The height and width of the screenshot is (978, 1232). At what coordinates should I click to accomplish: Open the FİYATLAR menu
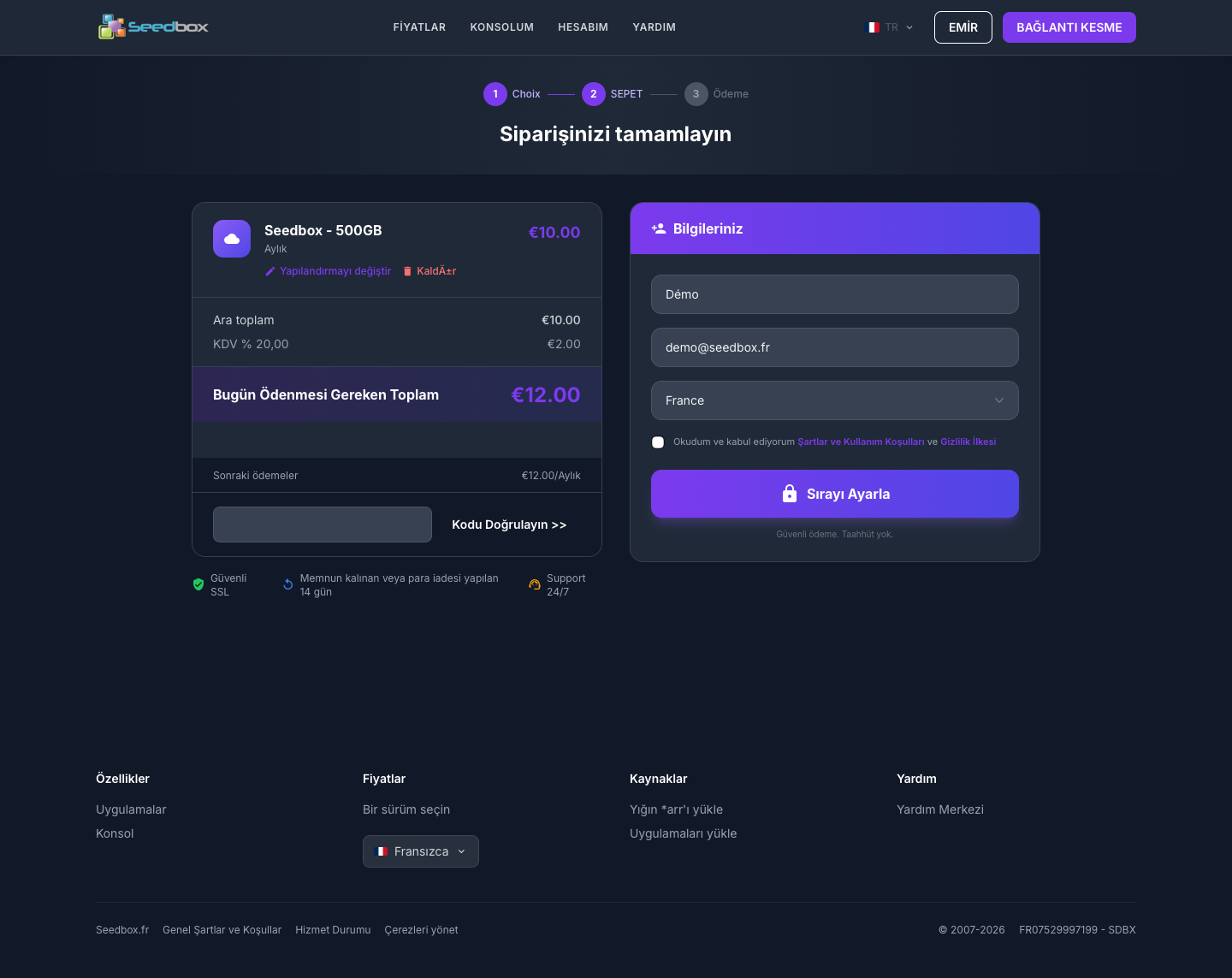click(x=419, y=27)
